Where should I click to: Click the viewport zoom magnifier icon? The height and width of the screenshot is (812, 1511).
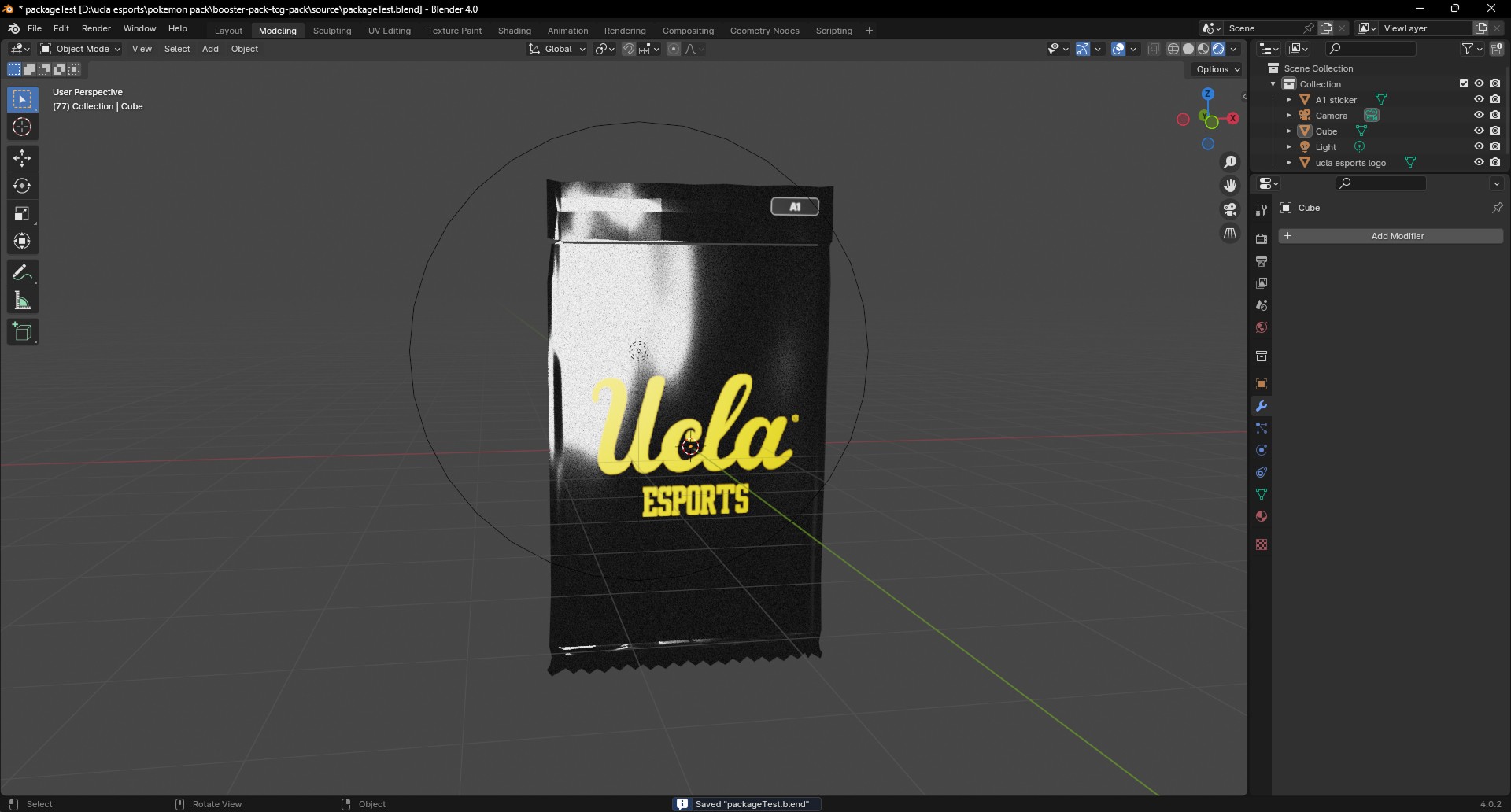[1230, 162]
